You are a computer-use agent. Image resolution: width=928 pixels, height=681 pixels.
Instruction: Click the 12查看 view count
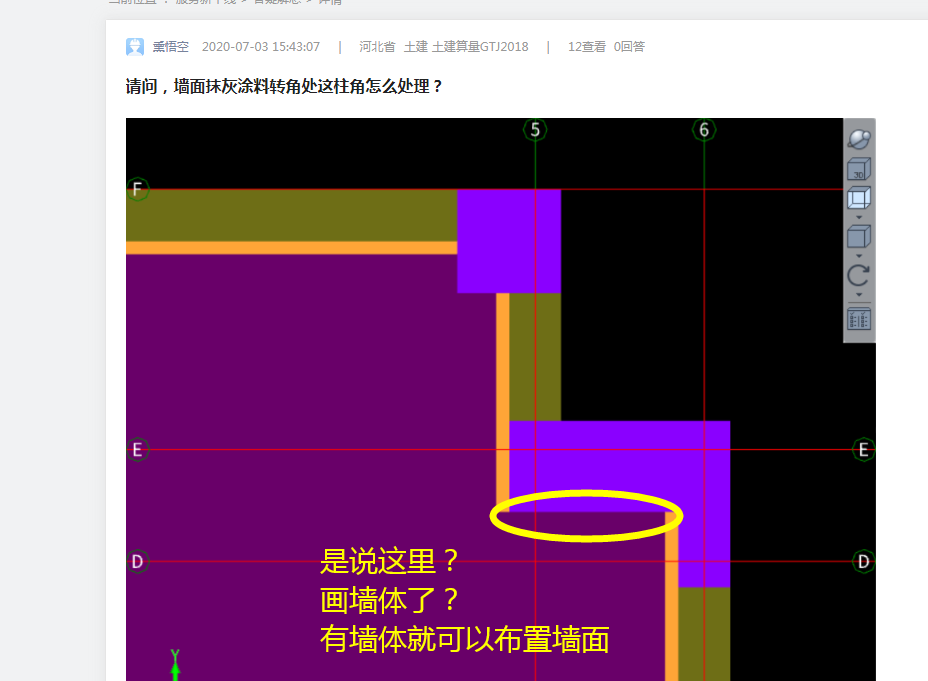click(x=587, y=47)
